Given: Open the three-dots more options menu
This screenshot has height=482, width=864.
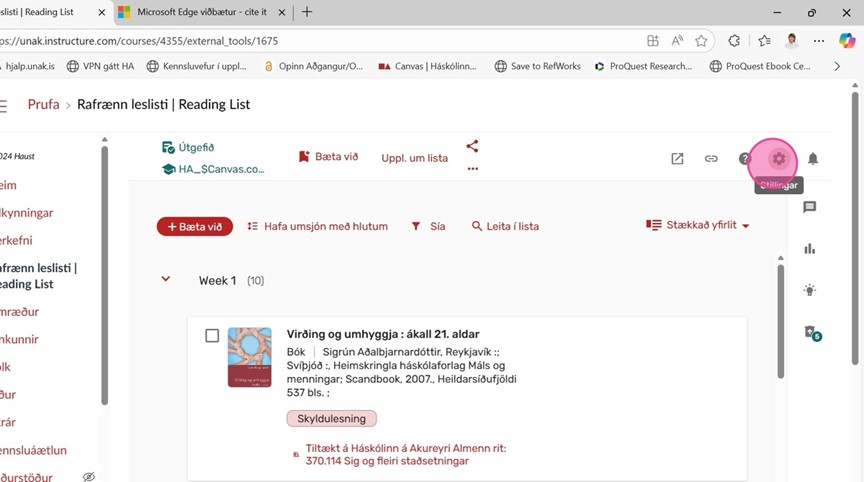Looking at the screenshot, I should tap(472, 169).
